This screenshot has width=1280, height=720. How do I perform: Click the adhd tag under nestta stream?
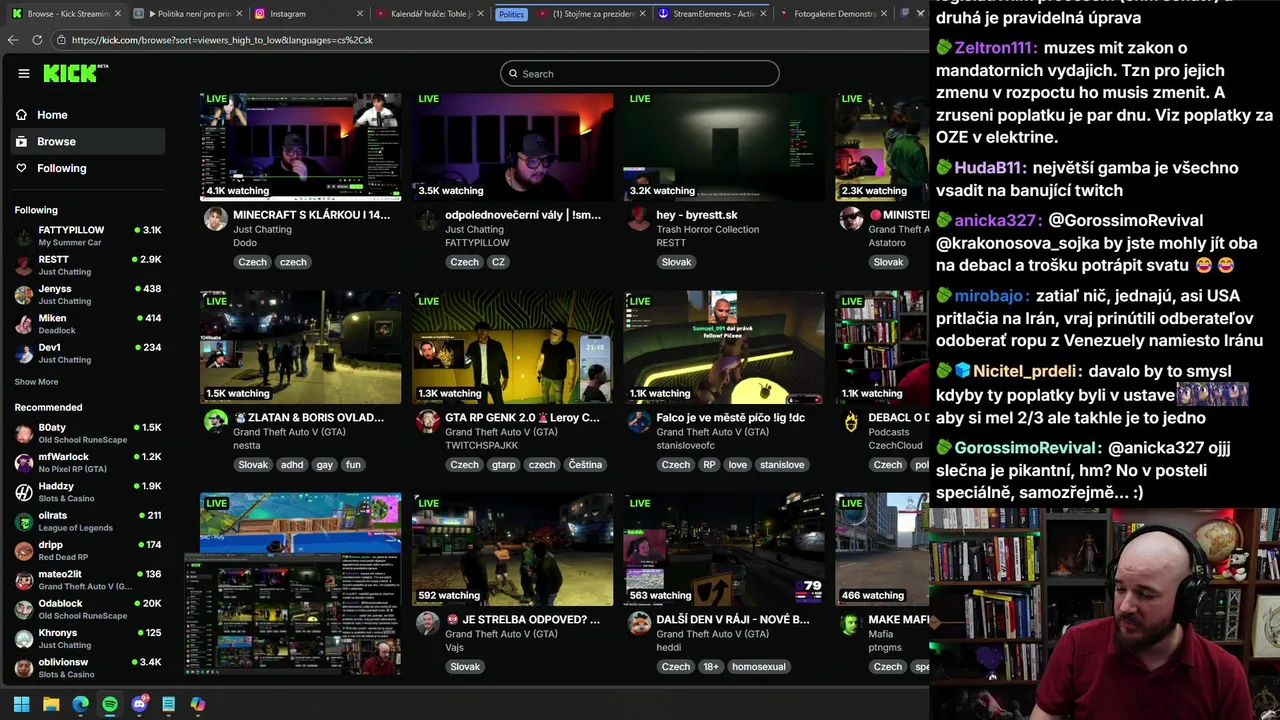point(292,465)
